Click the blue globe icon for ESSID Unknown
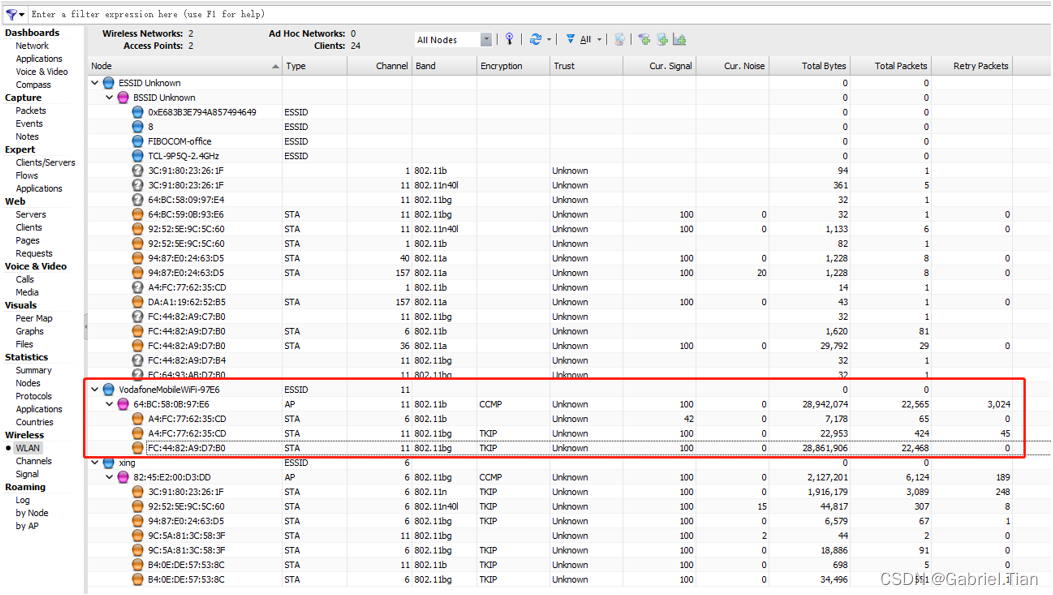Viewport: 1053px width, 595px height. pyautogui.click(x=109, y=83)
